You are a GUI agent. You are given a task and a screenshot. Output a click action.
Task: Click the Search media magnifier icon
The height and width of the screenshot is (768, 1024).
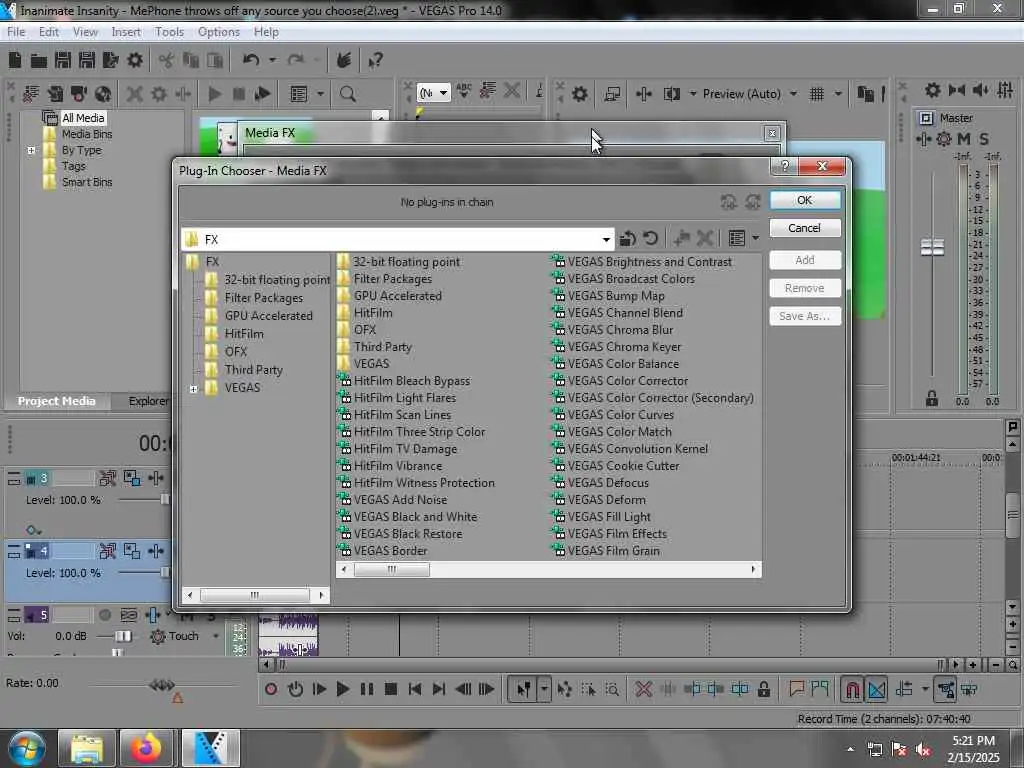(x=347, y=94)
